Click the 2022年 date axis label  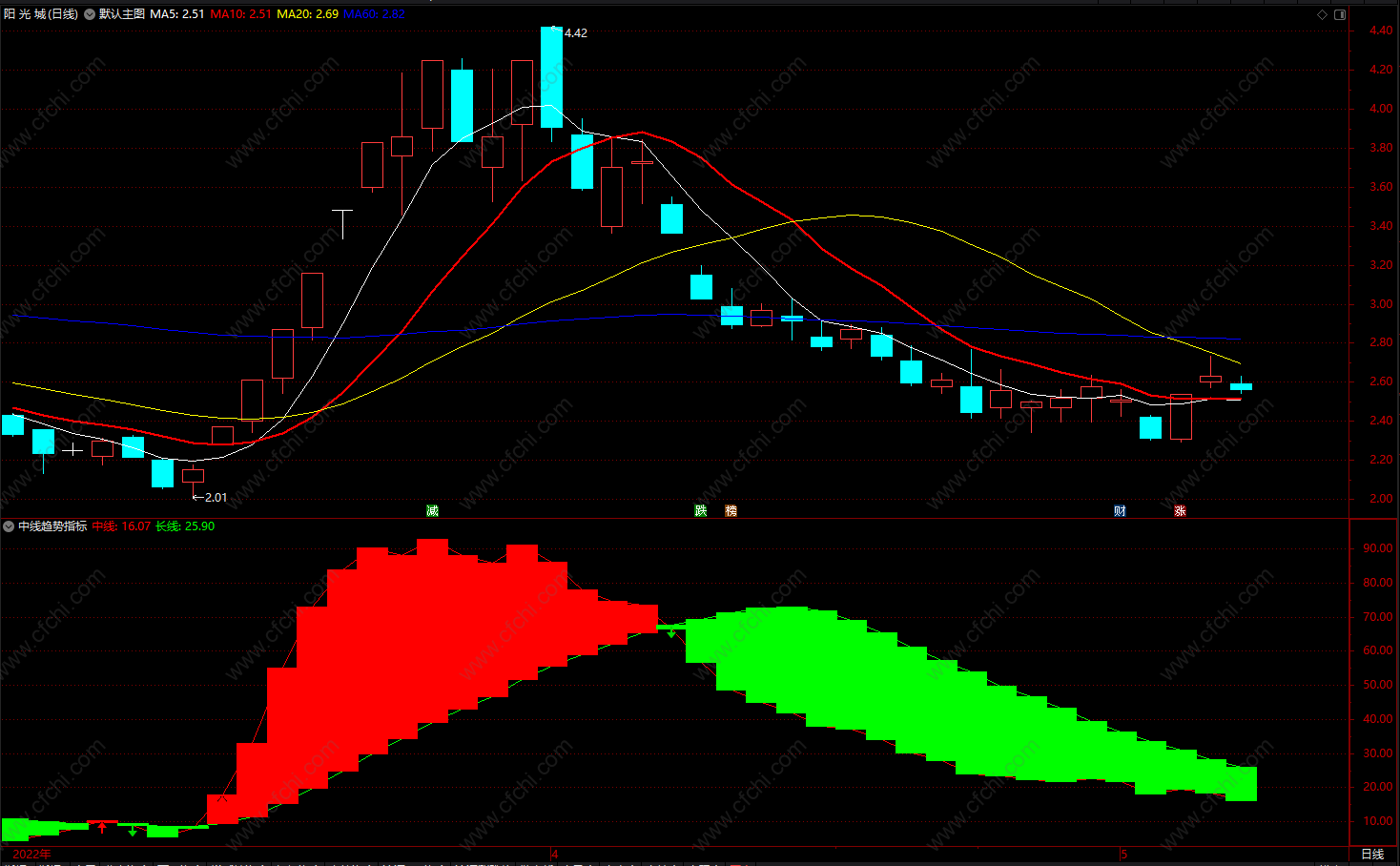point(32,854)
